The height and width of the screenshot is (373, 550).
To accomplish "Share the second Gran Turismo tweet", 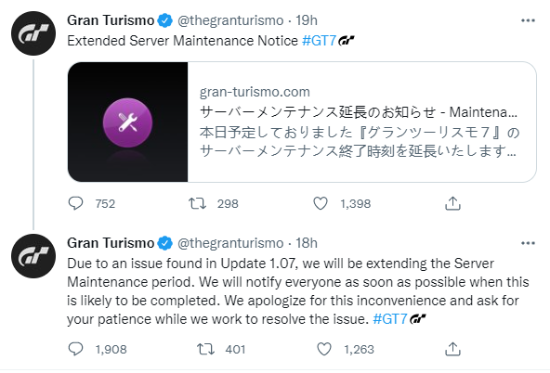I will pos(452,349).
